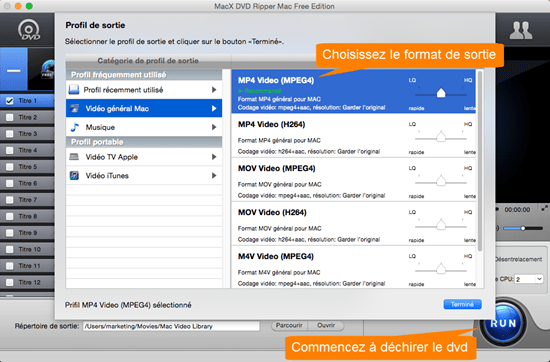Check the Titre 2 checkbox
This screenshot has height=362, width=550.
[9, 118]
